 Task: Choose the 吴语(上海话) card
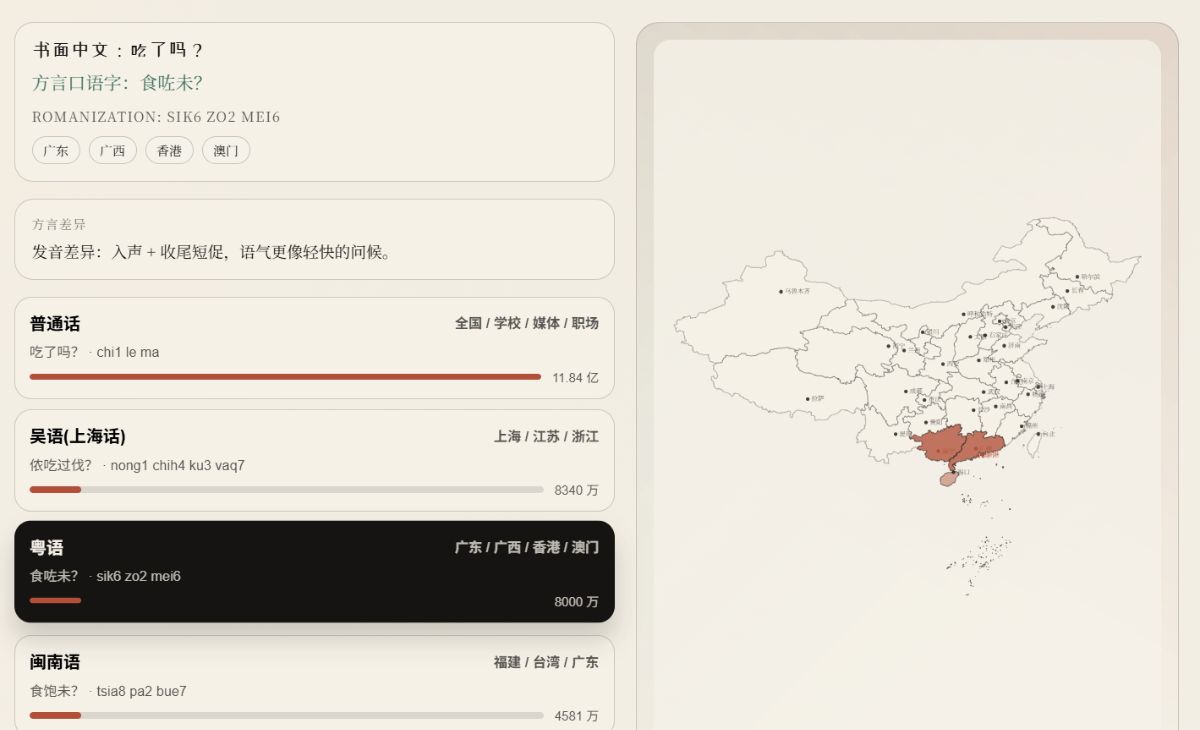(x=314, y=460)
